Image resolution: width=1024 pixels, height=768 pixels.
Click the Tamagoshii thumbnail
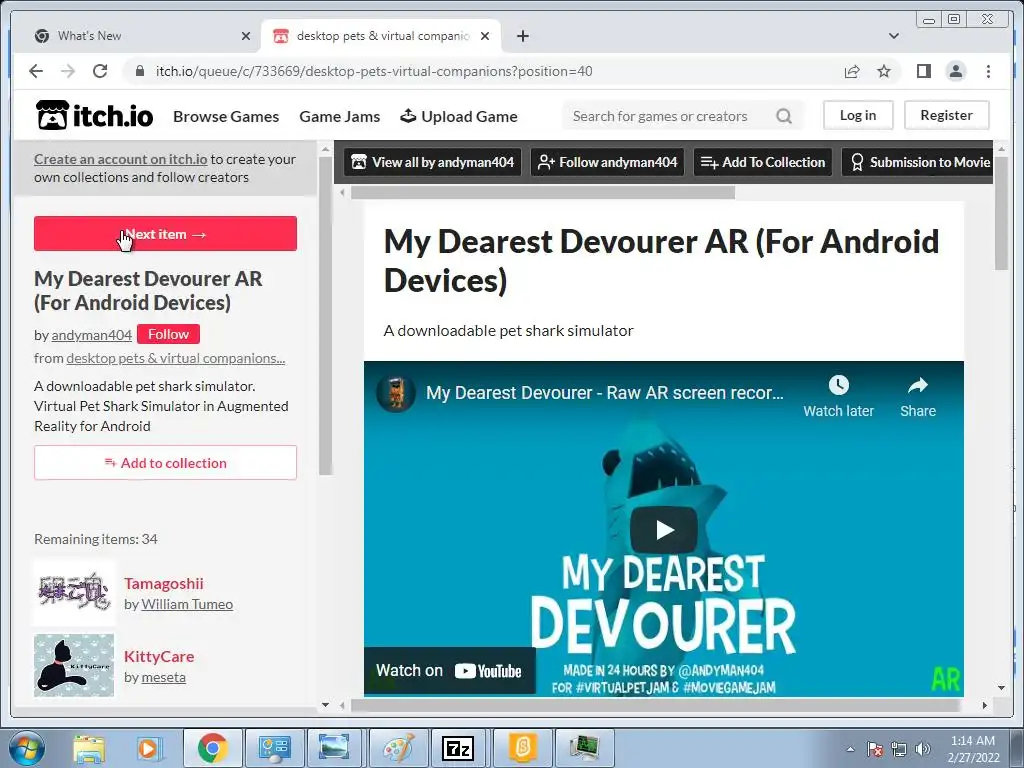tap(74, 592)
